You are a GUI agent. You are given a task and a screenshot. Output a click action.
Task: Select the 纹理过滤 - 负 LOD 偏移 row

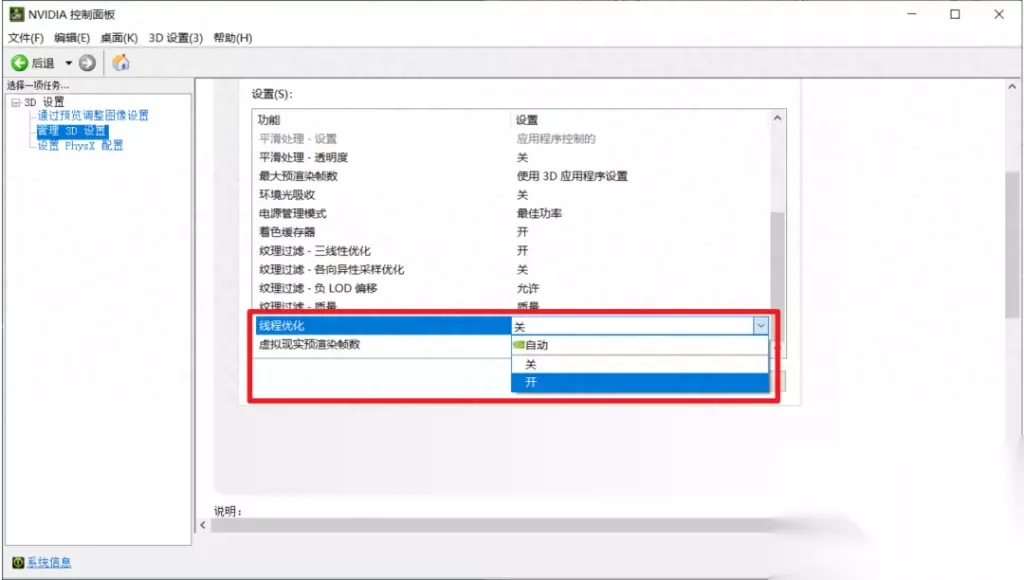513,288
